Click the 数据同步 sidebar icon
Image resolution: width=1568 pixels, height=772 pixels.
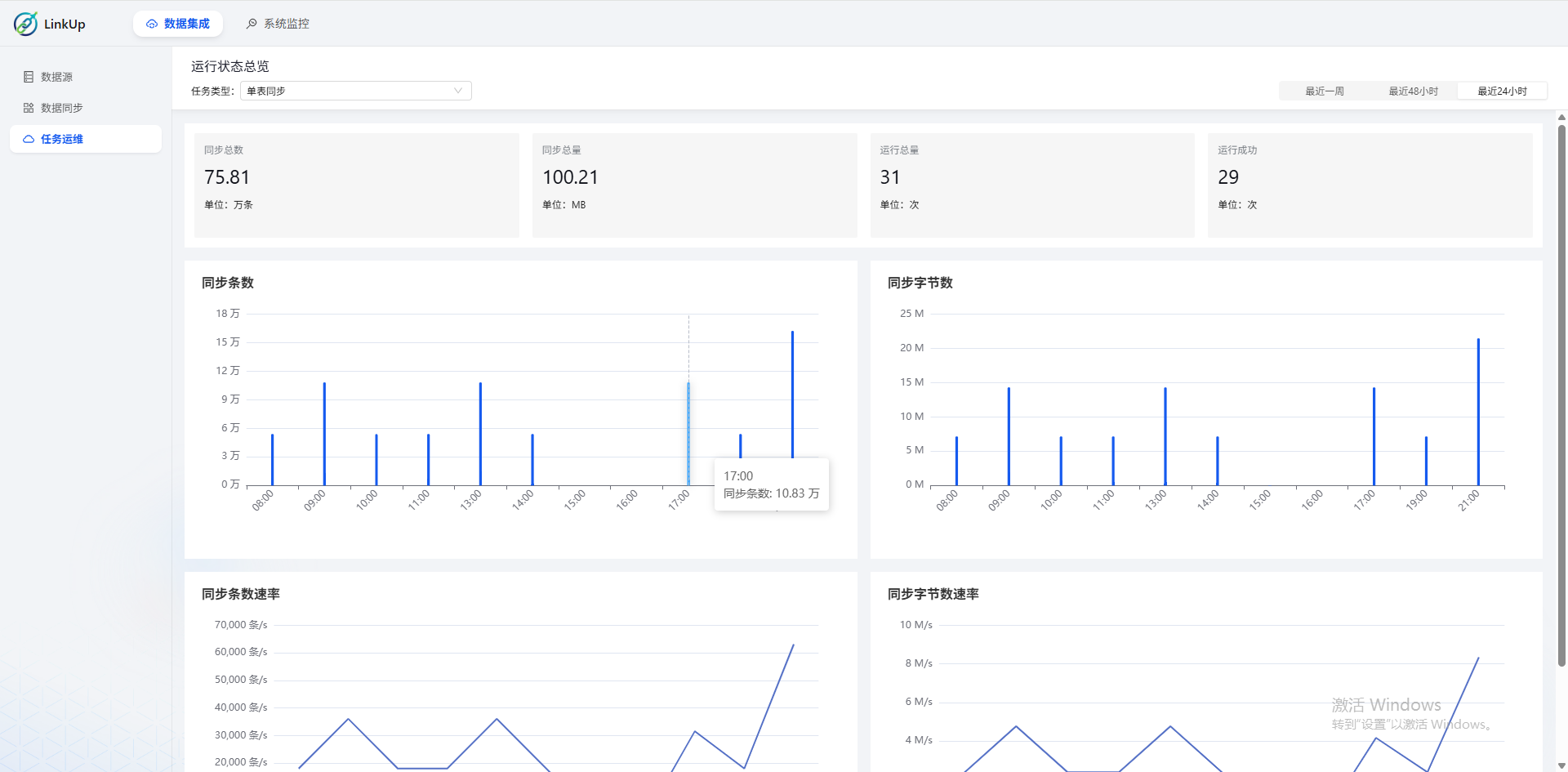[x=29, y=108]
